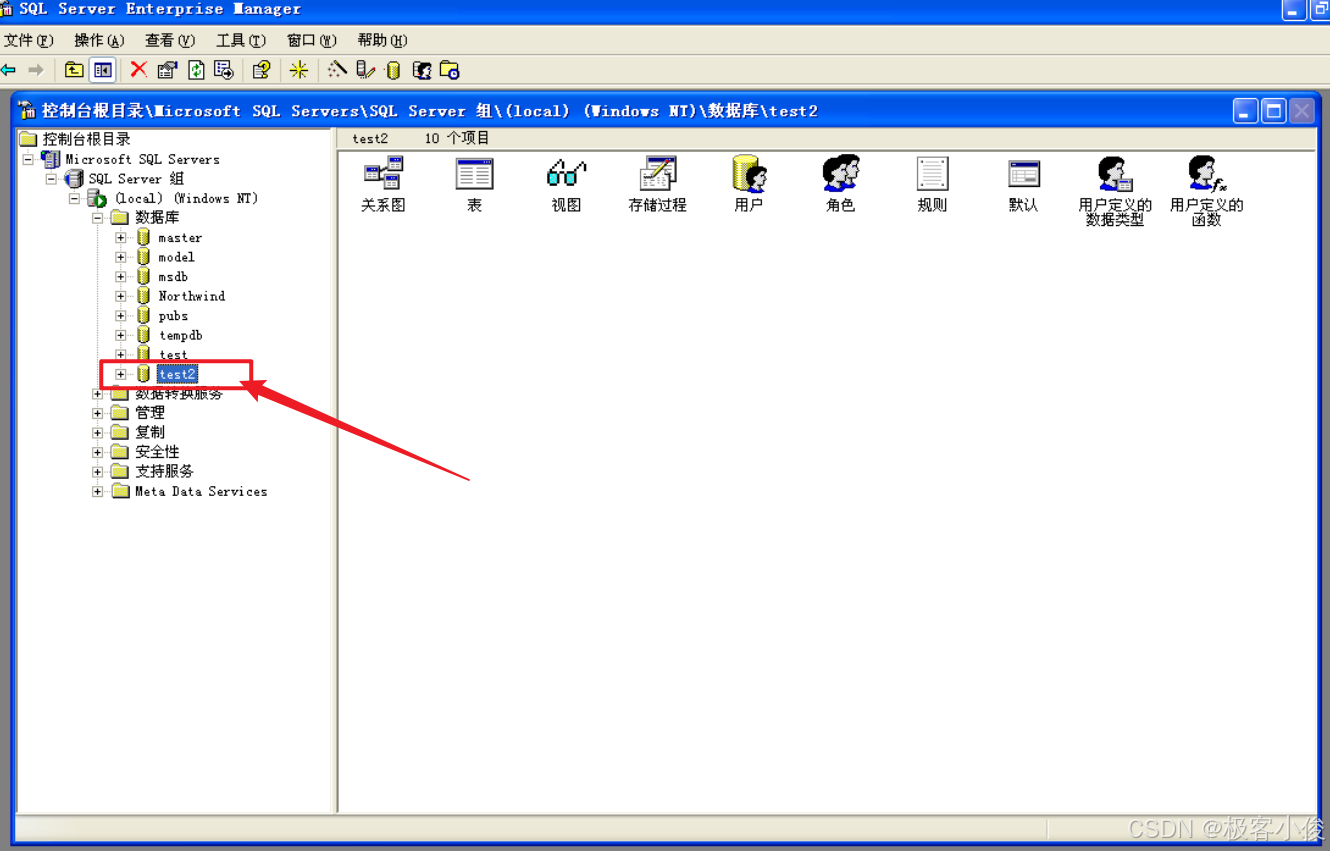Screen dimensions: 1330x851
Task: Select the 支持服务 folder label
Action: click(x=164, y=471)
